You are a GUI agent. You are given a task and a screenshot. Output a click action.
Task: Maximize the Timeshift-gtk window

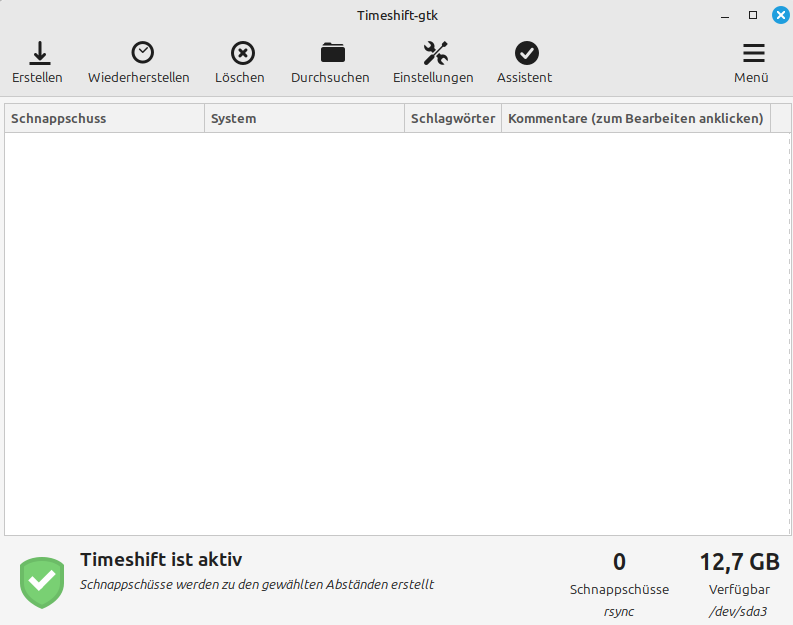click(753, 15)
